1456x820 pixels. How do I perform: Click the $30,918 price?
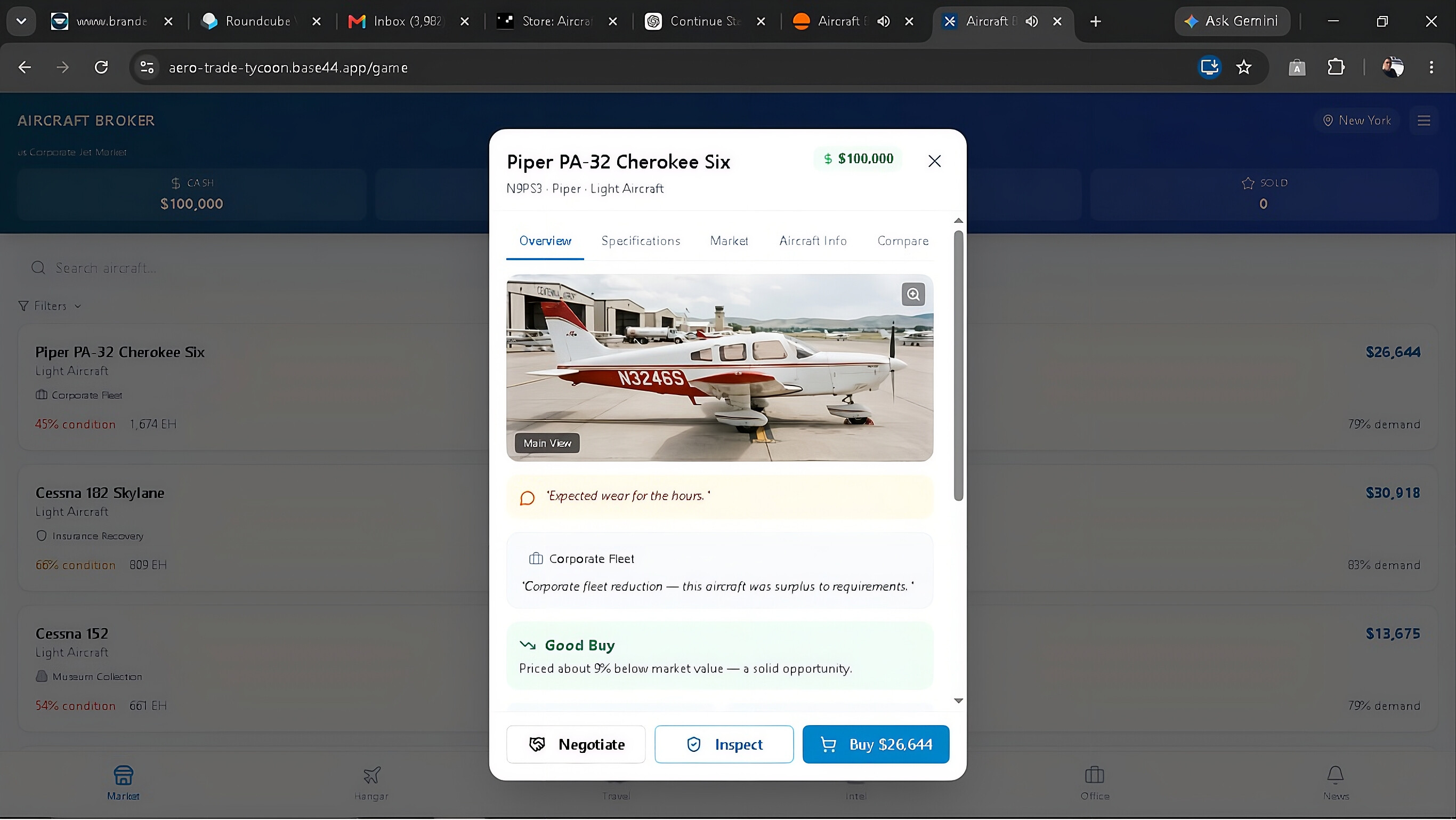[x=1393, y=493]
